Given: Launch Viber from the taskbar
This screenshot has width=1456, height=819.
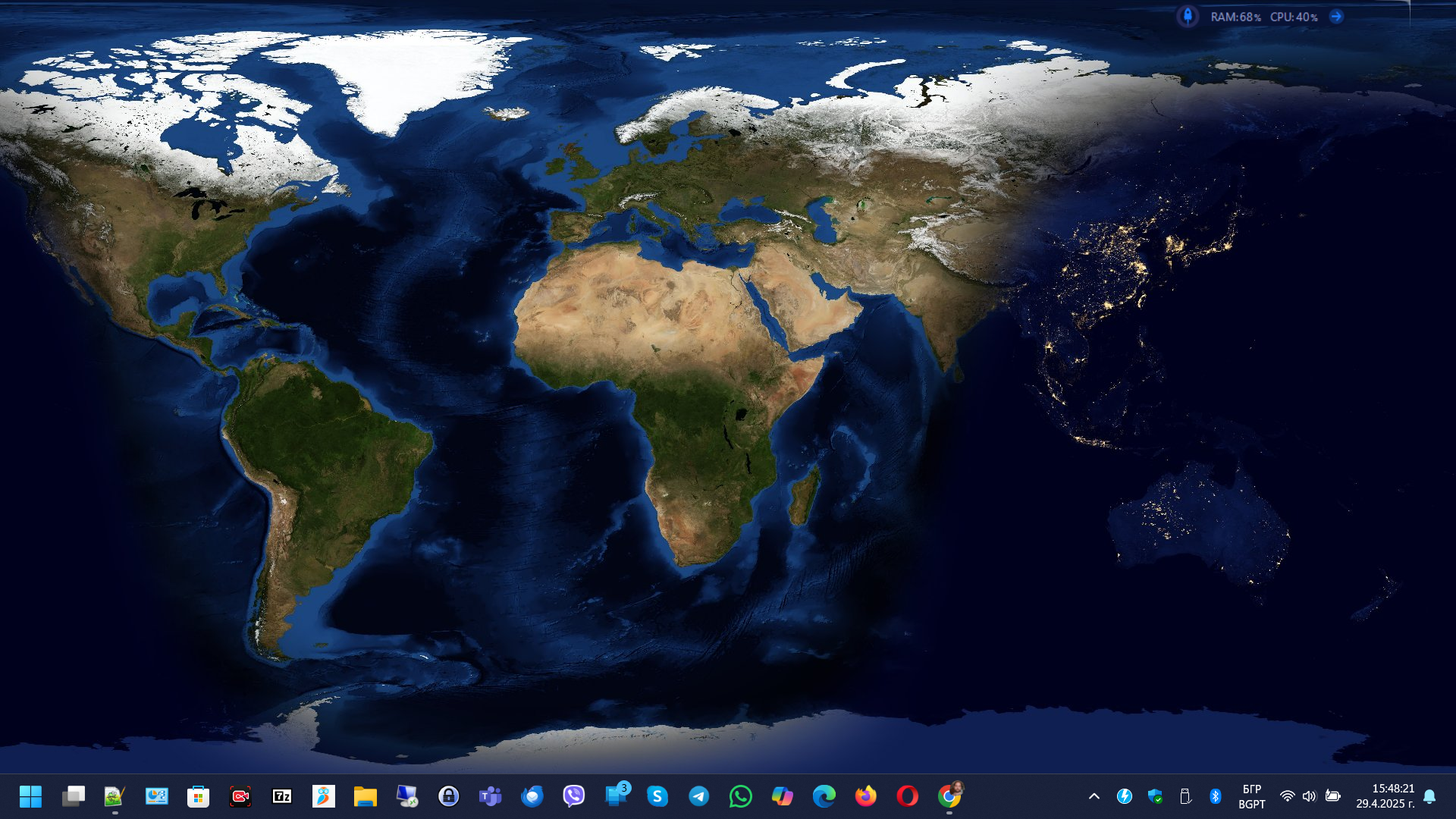Looking at the screenshot, I should pyautogui.click(x=574, y=796).
